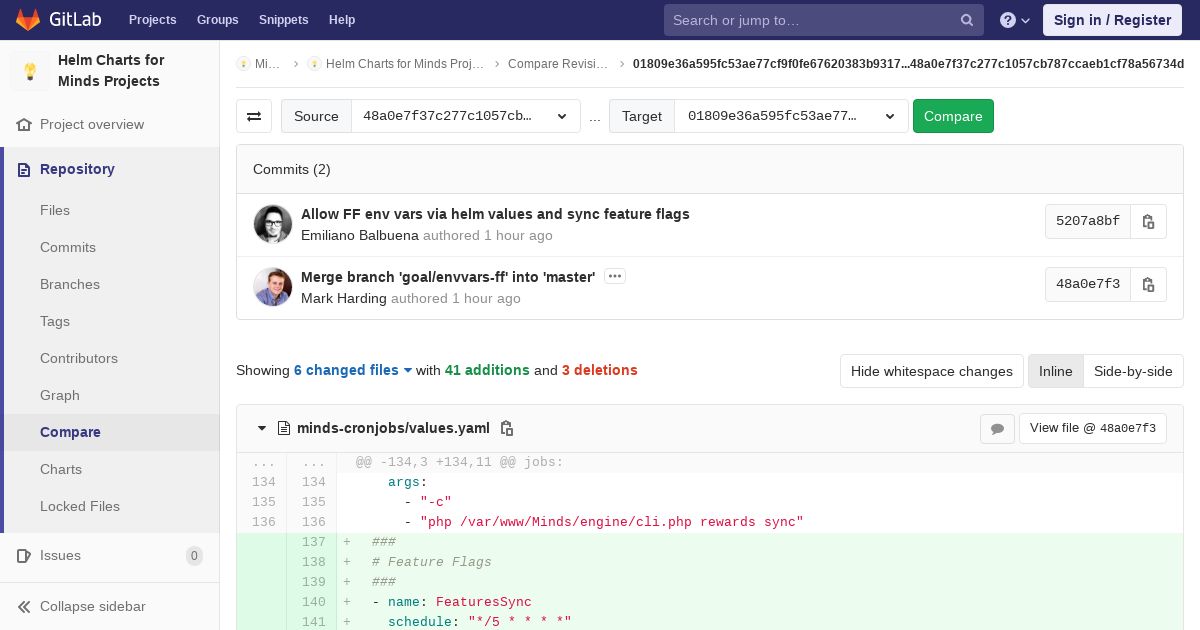The width and height of the screenshot is (1200, 630).
Task: Open the Target revision dropdown
Action: click(791, 116)
